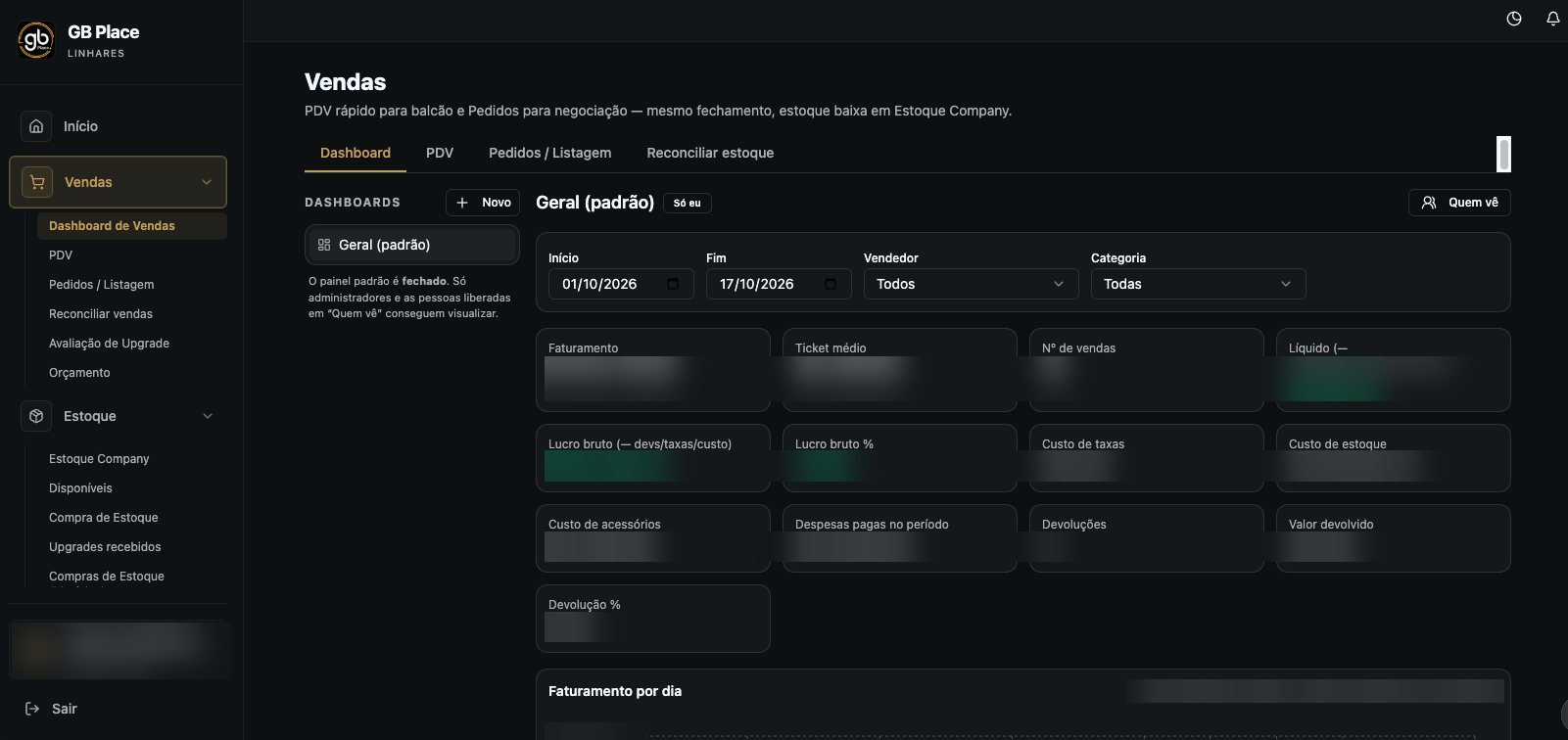
Task: Go to Reconciliar vendas
Action: pyautogui.click(x=101, y=314)
